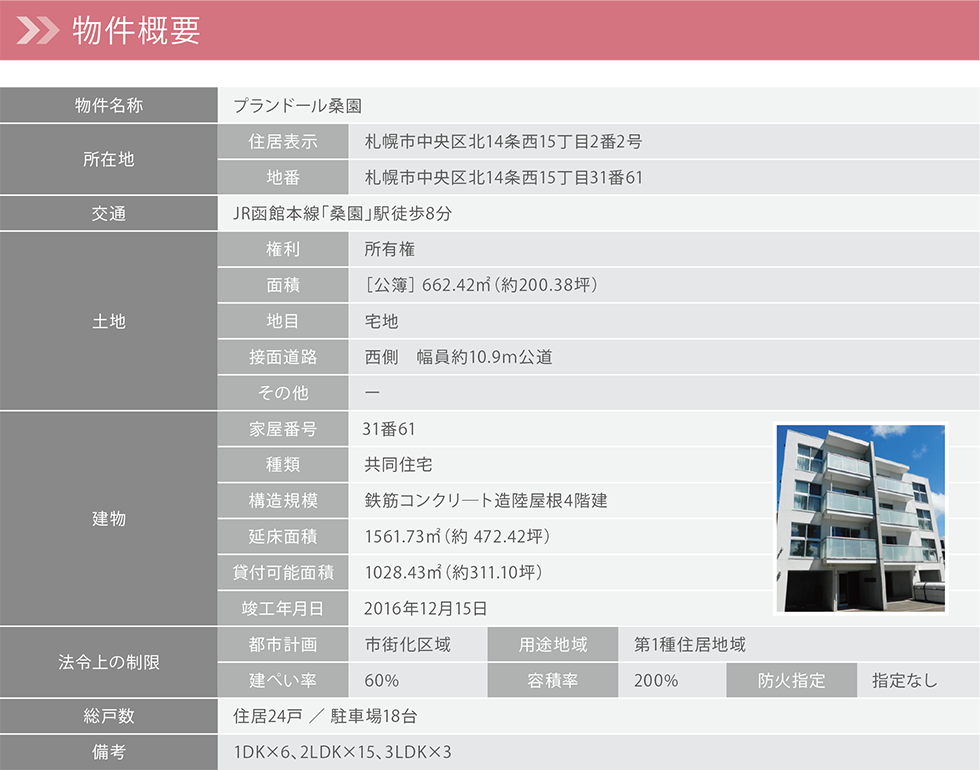Screen dimensions: 980x770
Task: Open the building photo thumbnail
Action: click(860, 518)
